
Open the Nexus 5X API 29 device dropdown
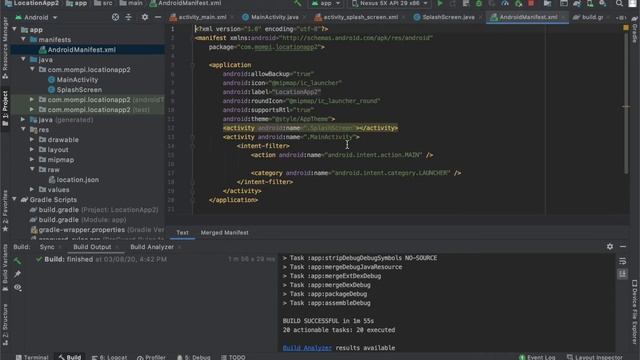click(x=390, y=4)
